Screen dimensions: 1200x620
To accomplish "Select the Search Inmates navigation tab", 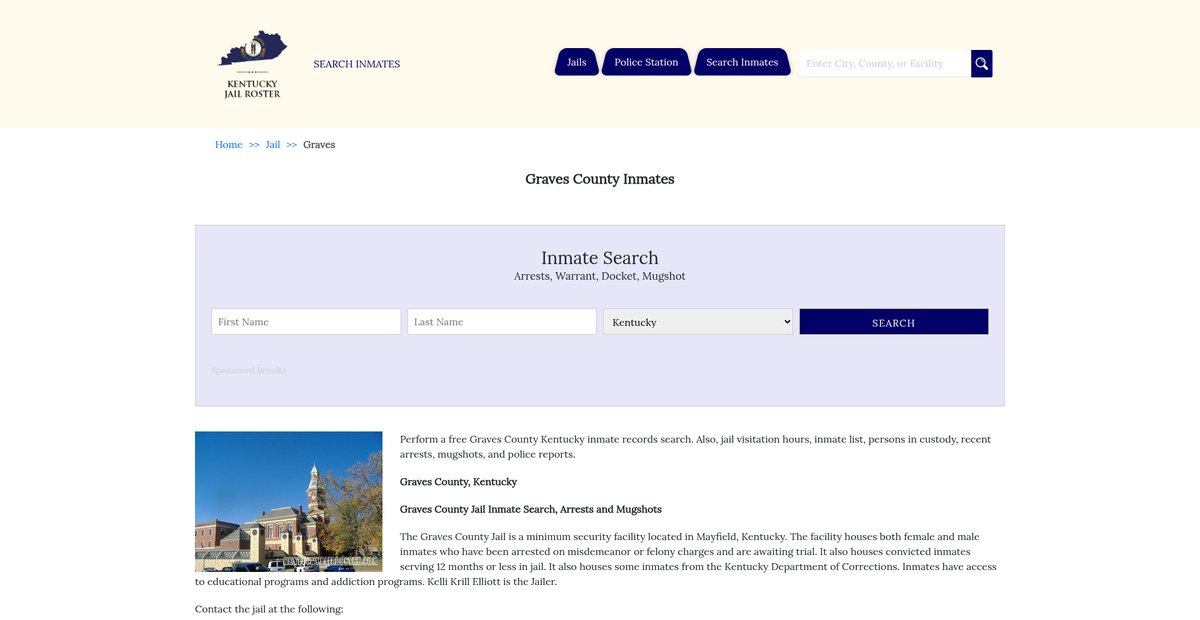I will click(x=742, y=62).
